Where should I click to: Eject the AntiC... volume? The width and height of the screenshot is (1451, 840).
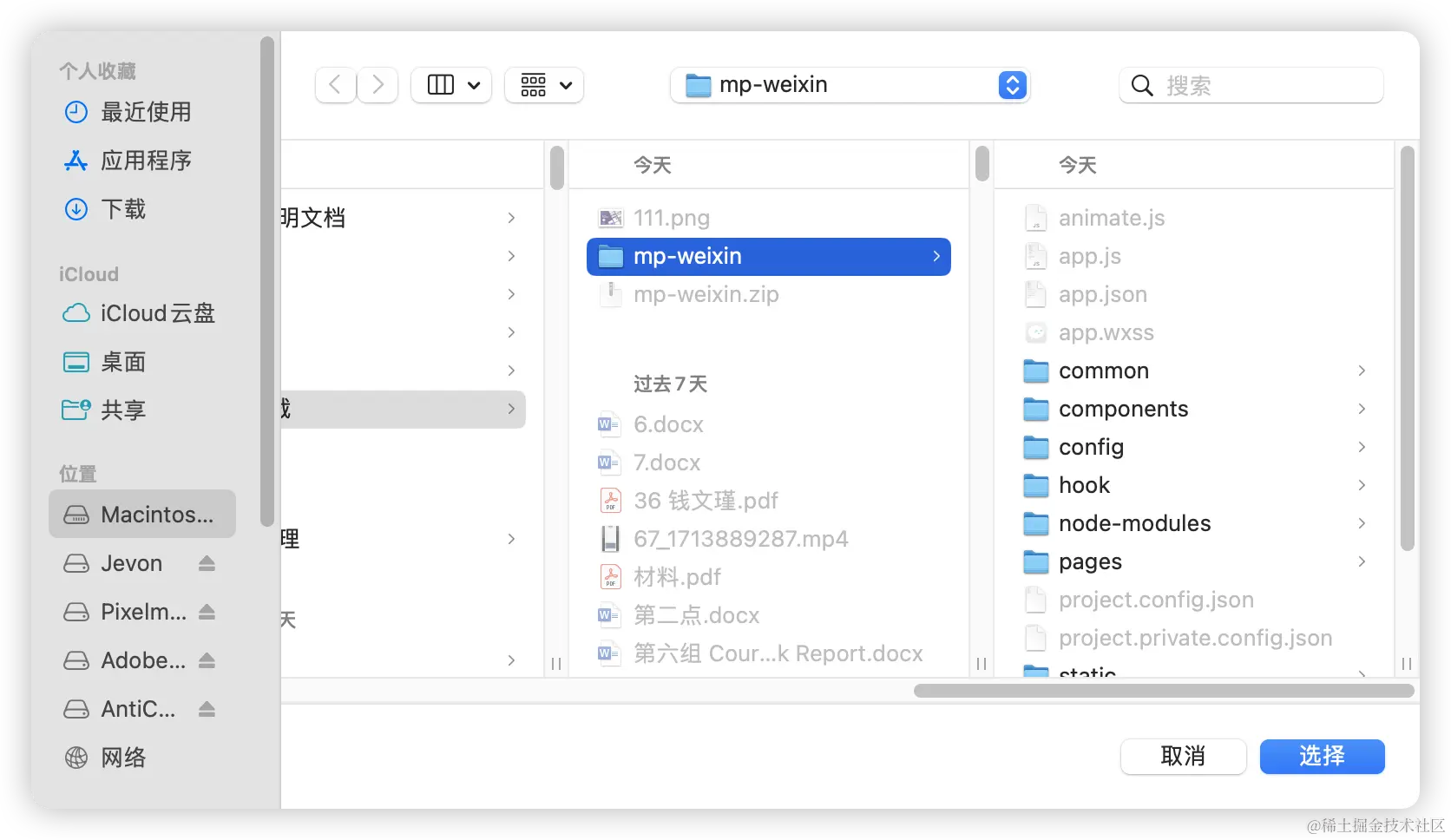[207, 709]
